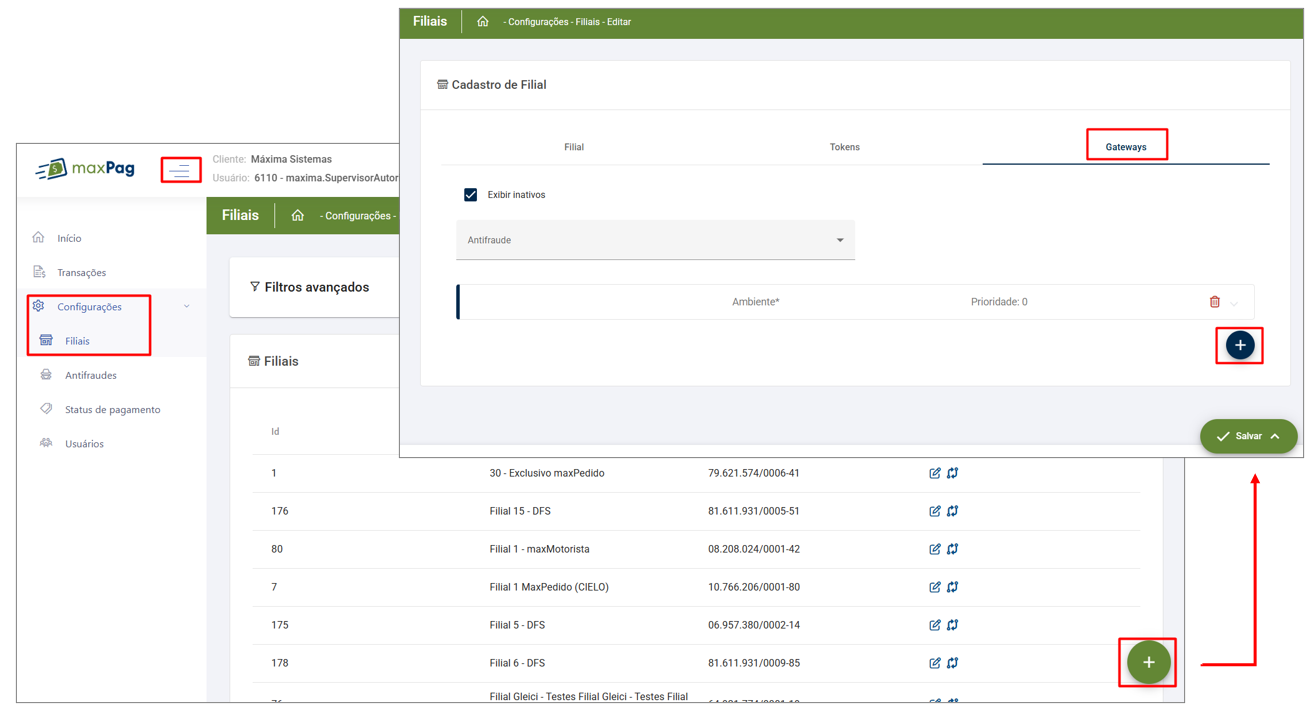Open Filtros avançados panel
Image resolution: width=1316 pixels, height=714 pixels.
[316, 288]
